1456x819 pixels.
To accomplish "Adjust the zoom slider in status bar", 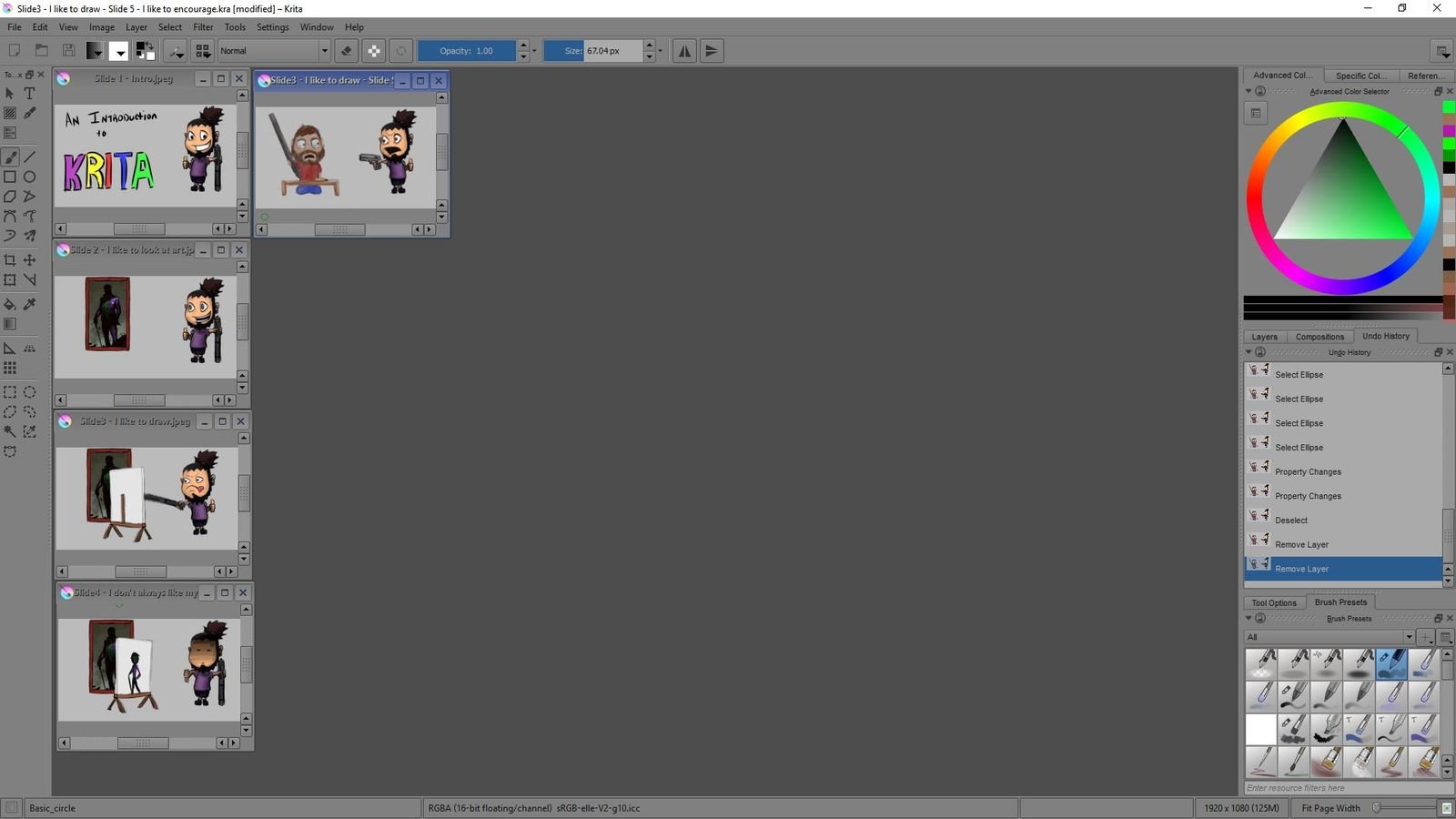I will [1407, 808].
